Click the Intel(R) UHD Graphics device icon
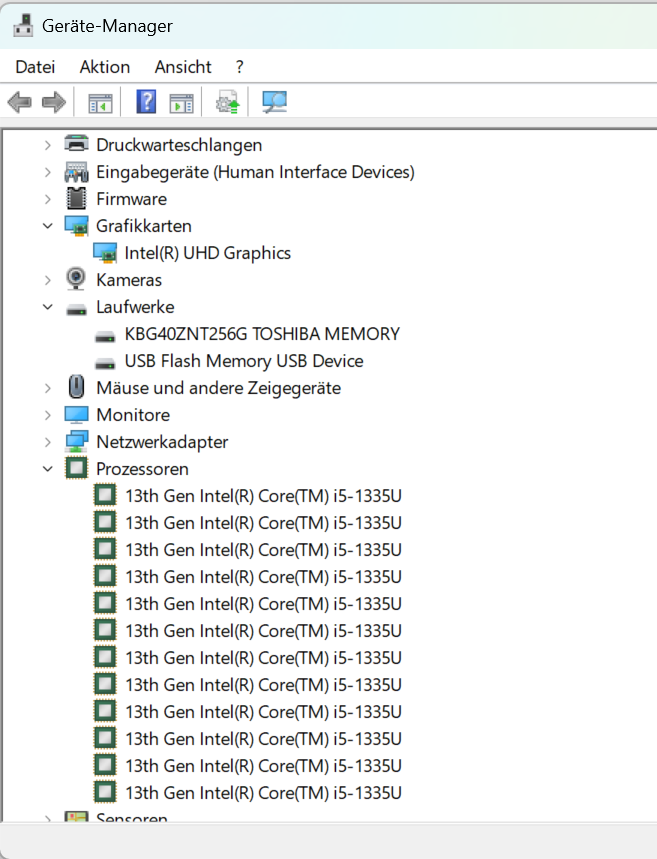This screenshot has width=657, height=859. point(105,253)
